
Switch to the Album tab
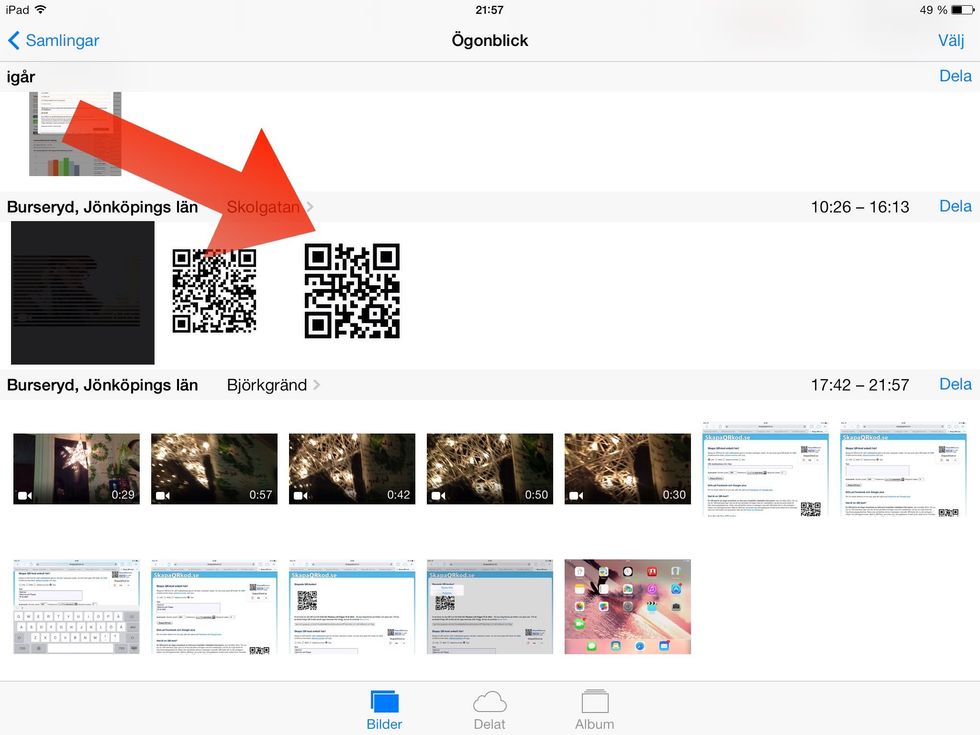pyautogui.click(x=594, y=711)
